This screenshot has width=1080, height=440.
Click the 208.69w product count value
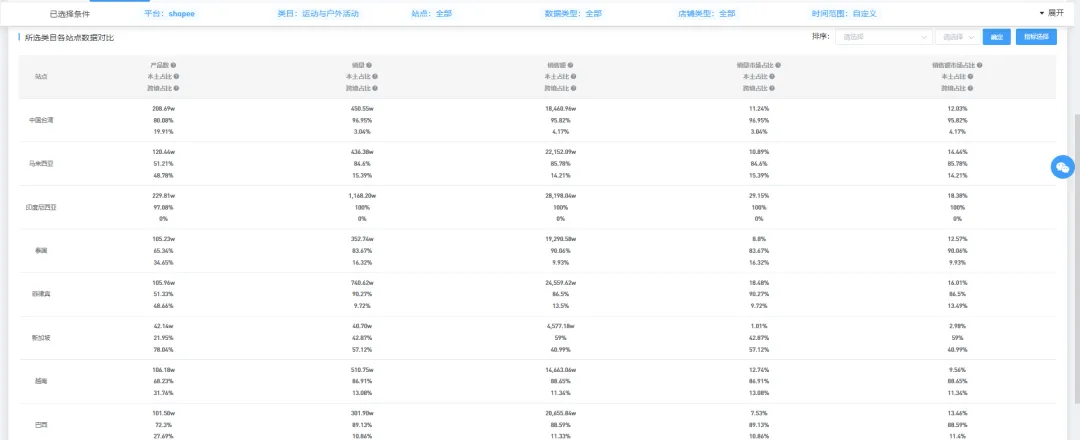164,108
